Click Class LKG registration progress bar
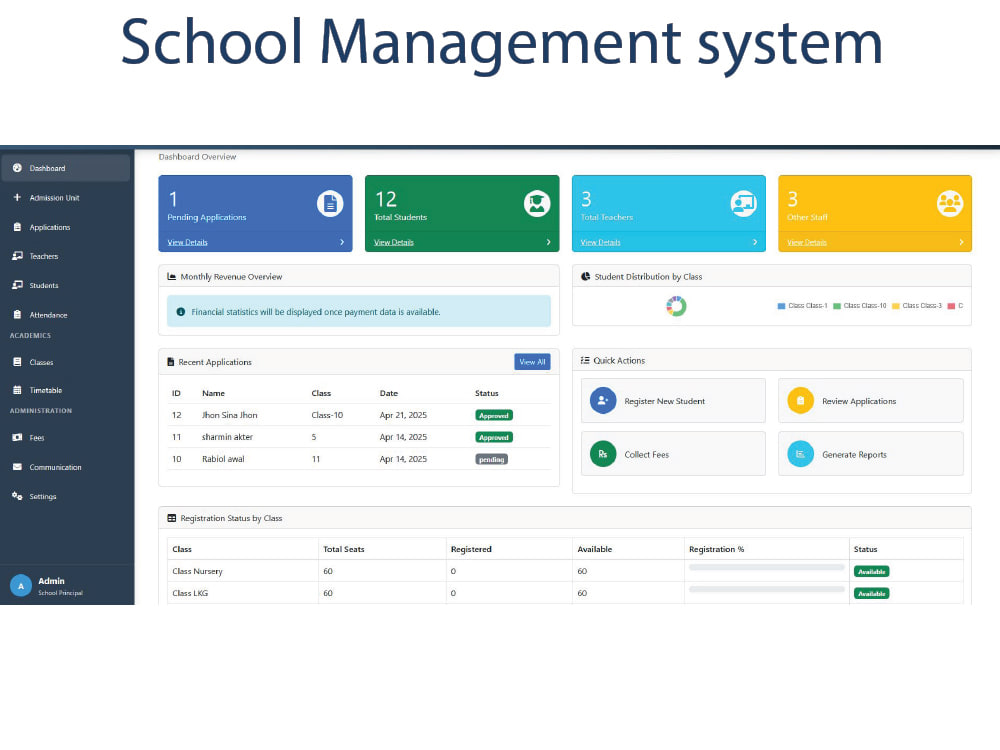 click(x=767, y=589)
